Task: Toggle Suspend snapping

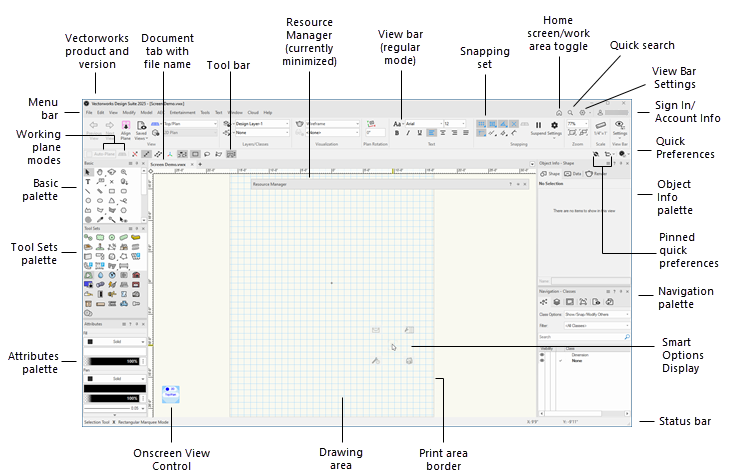Action: [539, 126]
